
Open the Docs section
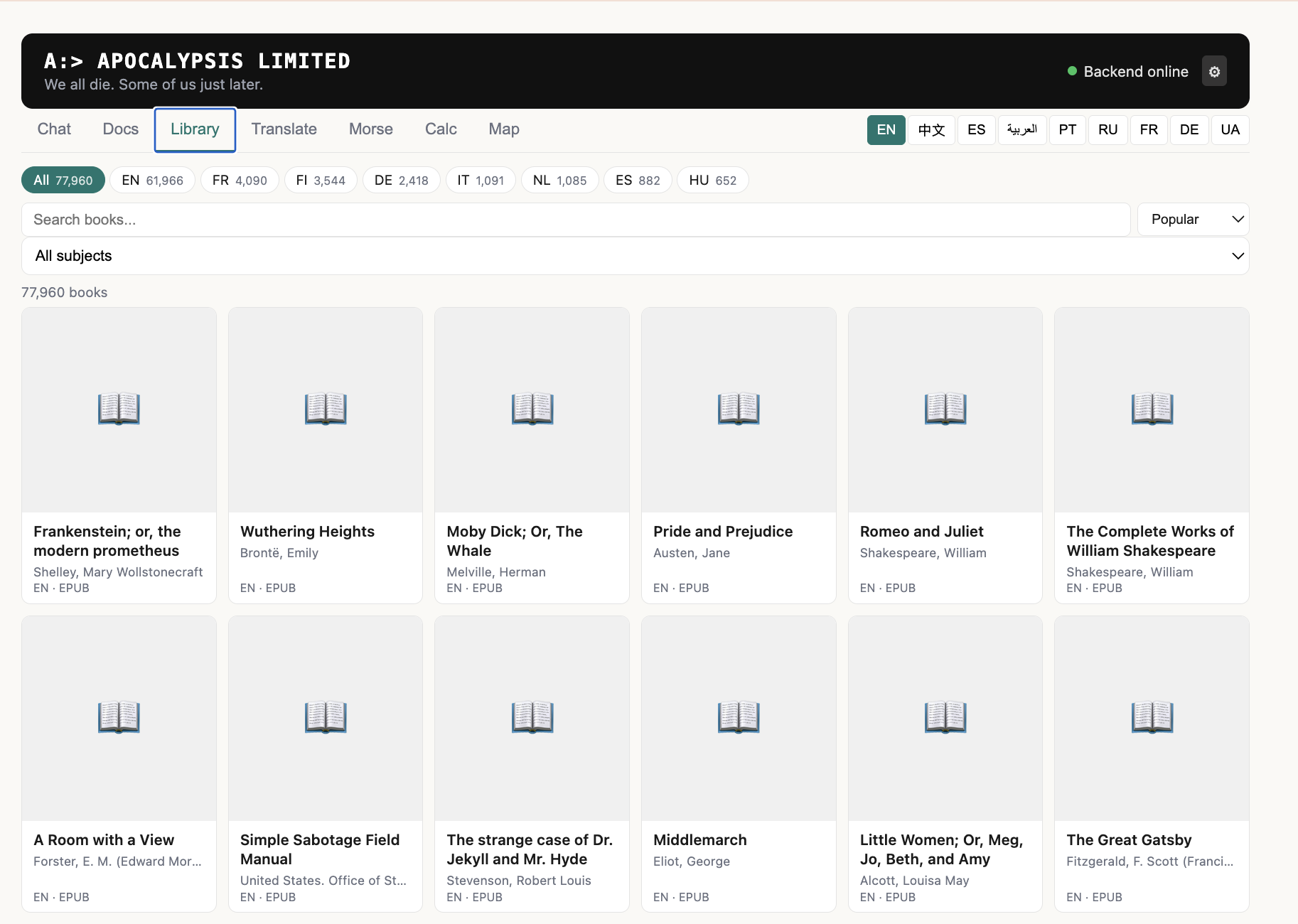(120, 129)
